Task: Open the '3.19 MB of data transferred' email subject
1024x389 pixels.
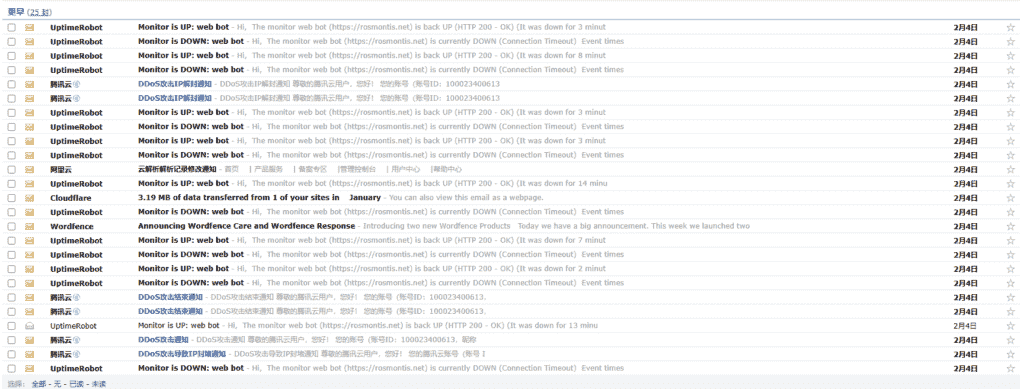Action: click(259, 198)
